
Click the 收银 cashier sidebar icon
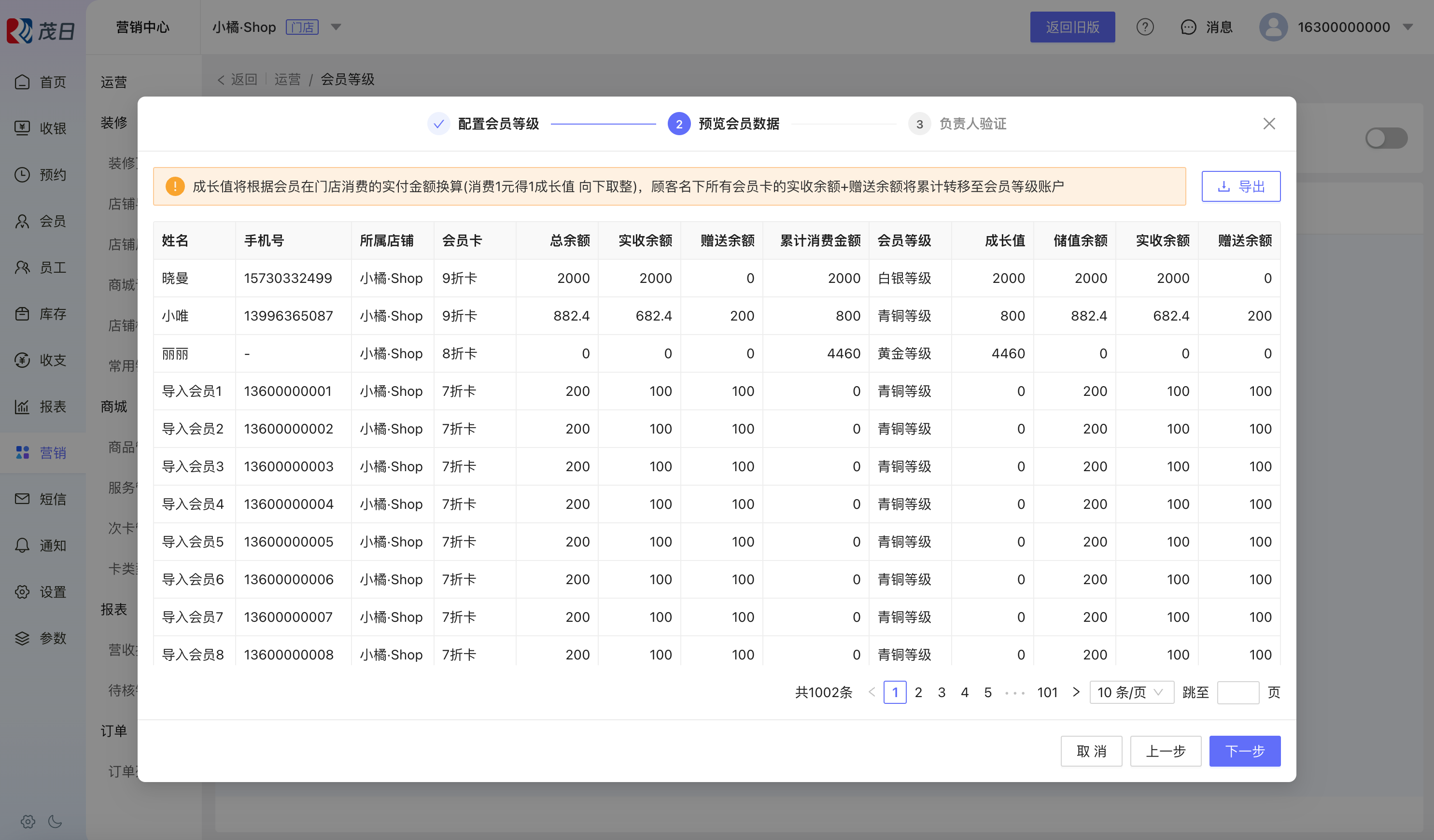(x=22, y=128)
